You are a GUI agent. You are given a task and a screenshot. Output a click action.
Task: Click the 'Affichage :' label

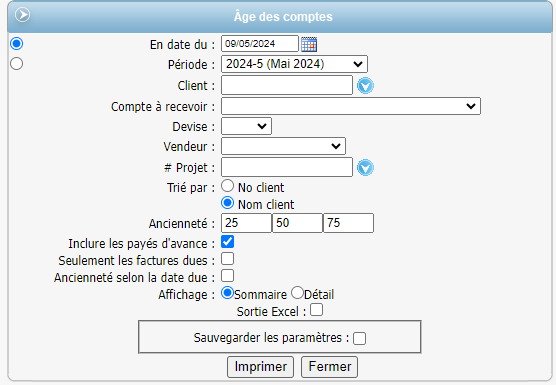(187, 295)
